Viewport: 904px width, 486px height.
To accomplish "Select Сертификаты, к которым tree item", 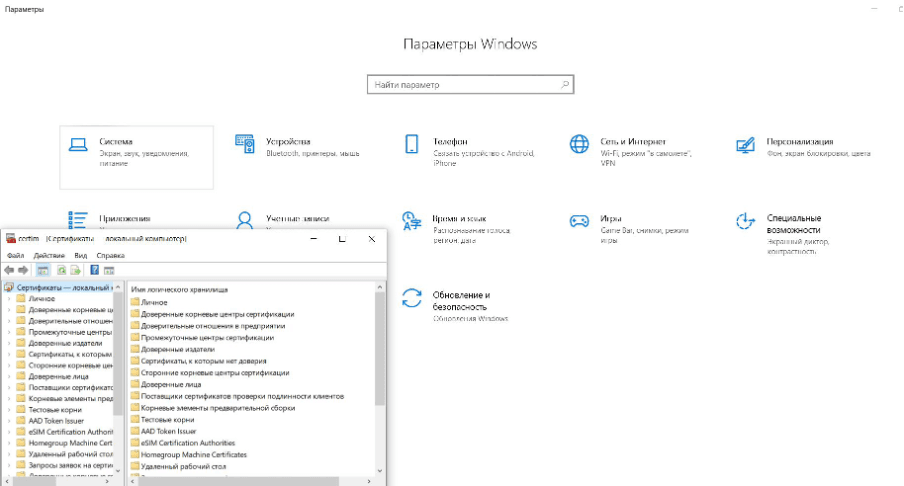I will pos(70,354).
